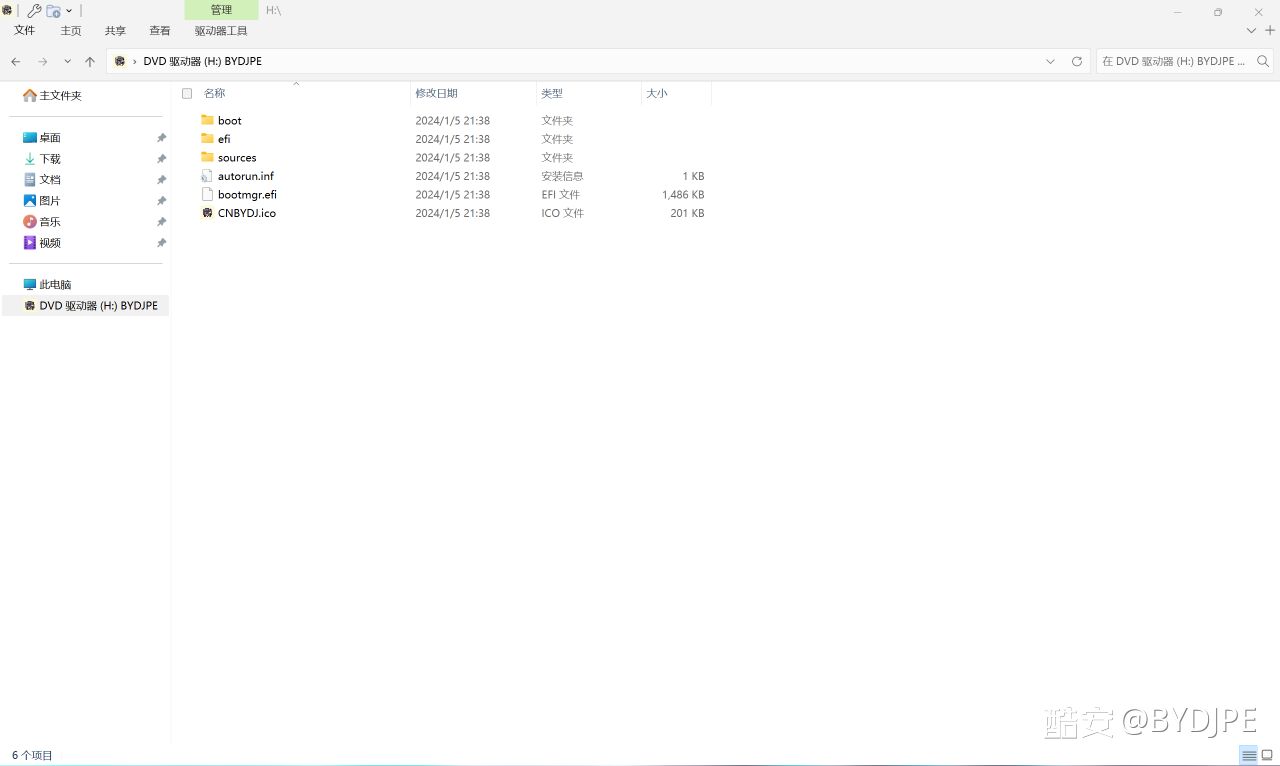Open recent locations dropdown chevron
This screenshot has height=766, width=1280.
coord(67,62)
